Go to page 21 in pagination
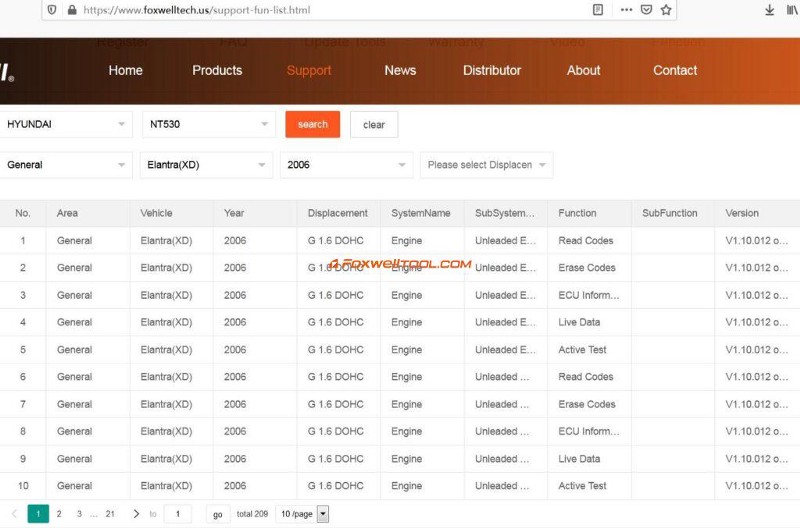Viewport: 800px width, 528px height. point(110,514)
